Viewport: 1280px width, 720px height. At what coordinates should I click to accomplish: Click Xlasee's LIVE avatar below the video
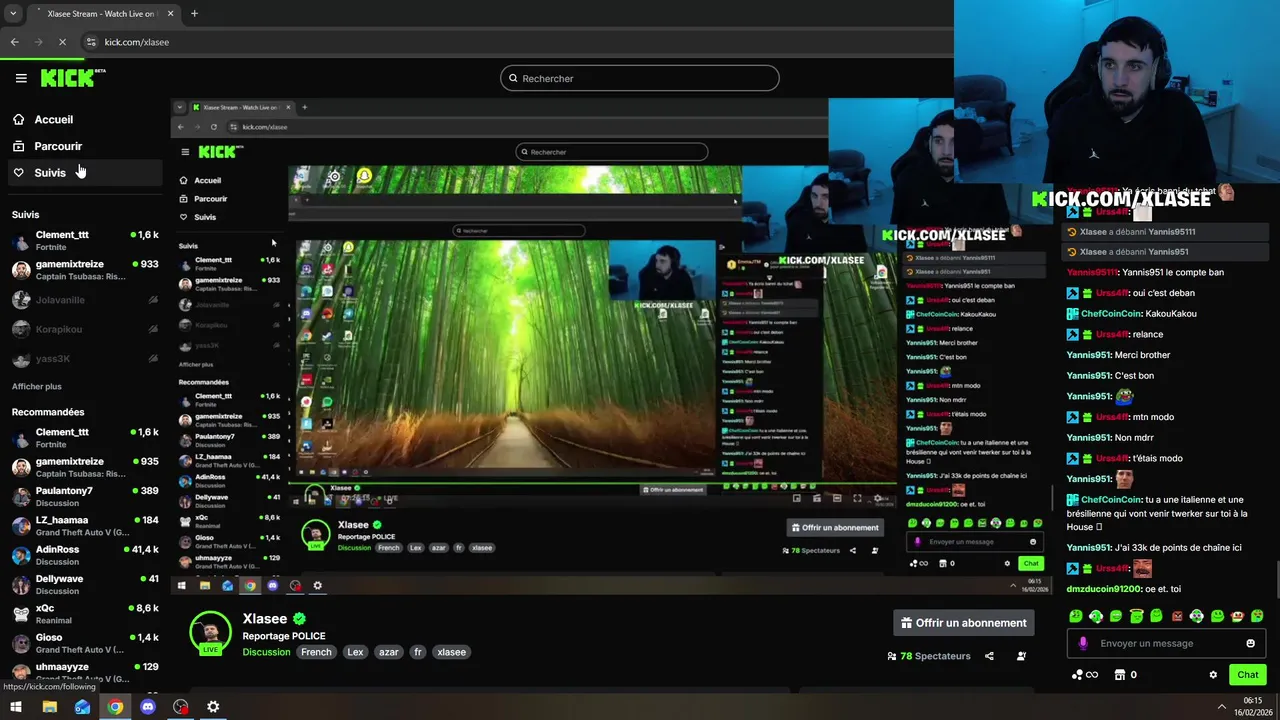pyautogui.click(x=210, y=633)
